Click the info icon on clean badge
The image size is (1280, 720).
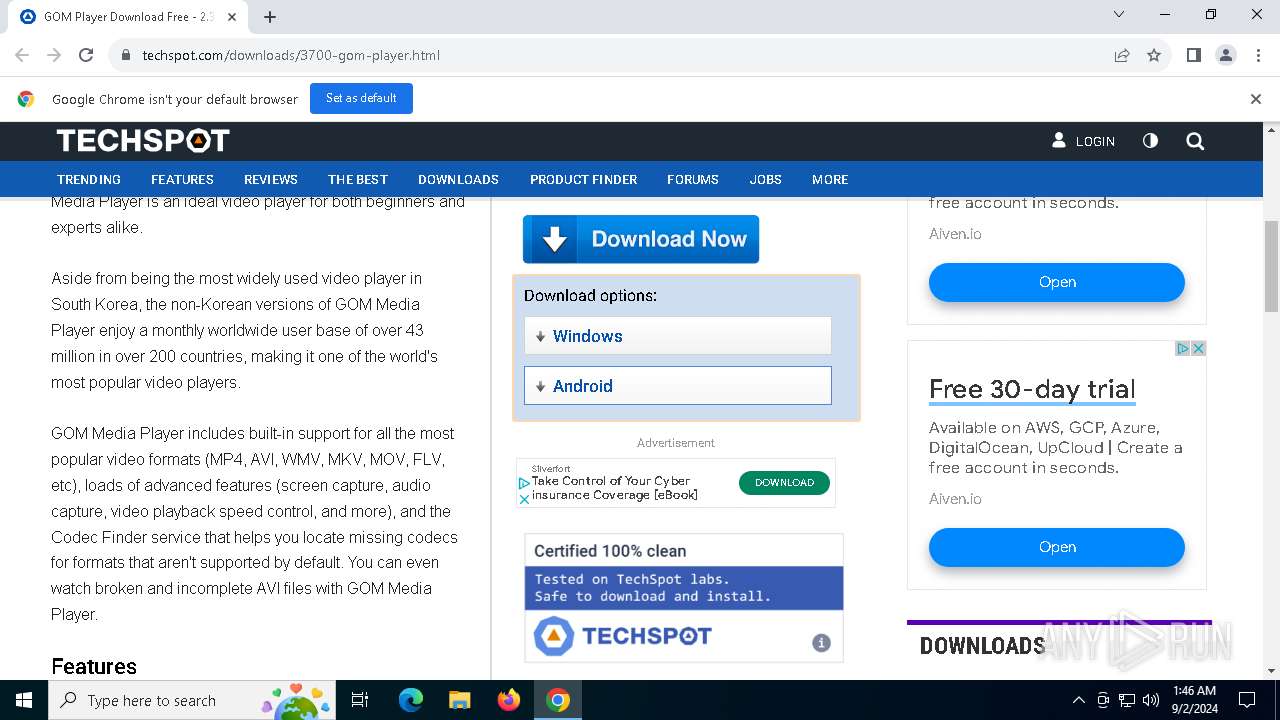pyautogui.click(x=821, y=643)
